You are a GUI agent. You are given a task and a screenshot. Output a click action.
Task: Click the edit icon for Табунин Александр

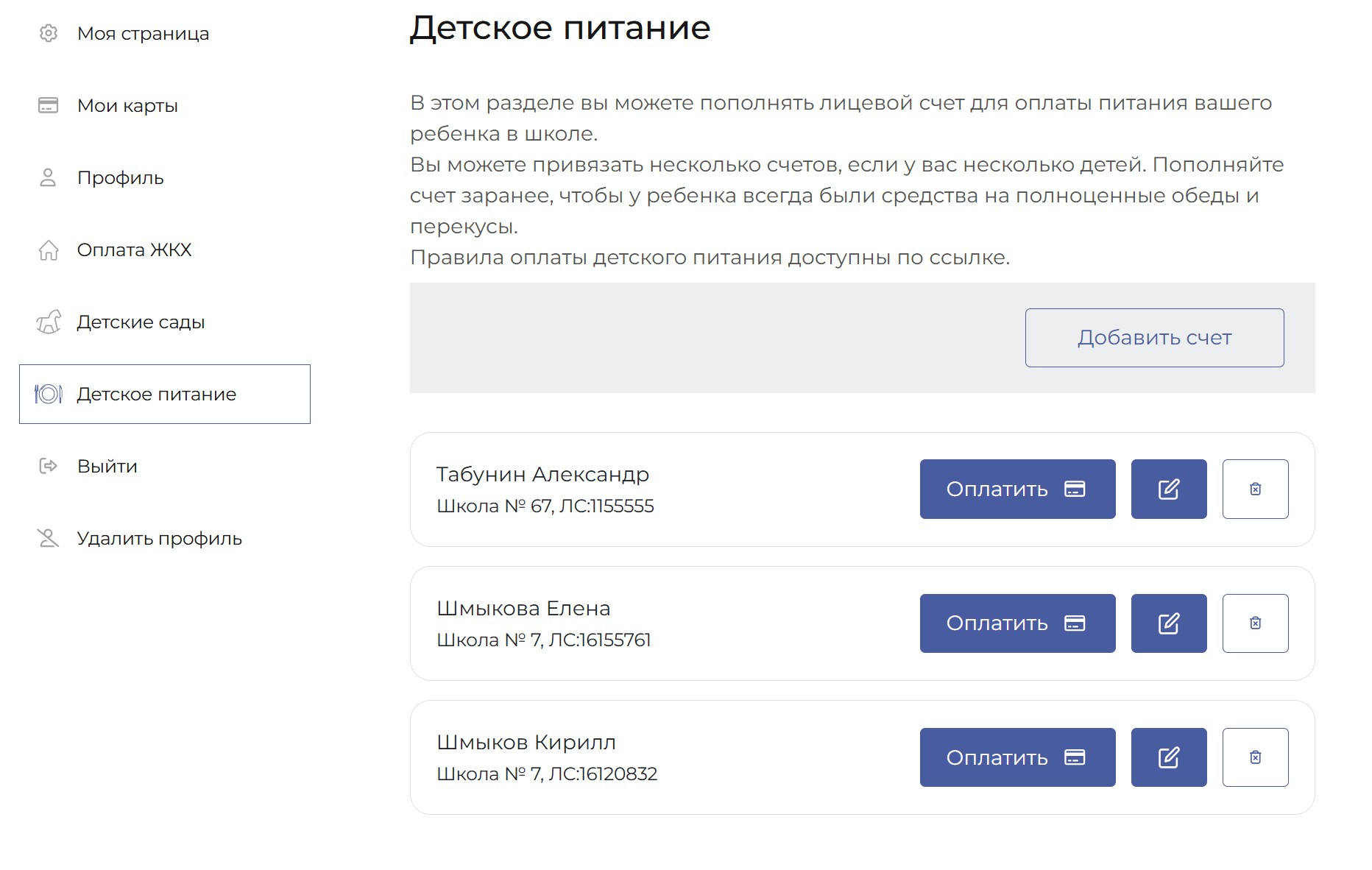[x=1168, y=489]
